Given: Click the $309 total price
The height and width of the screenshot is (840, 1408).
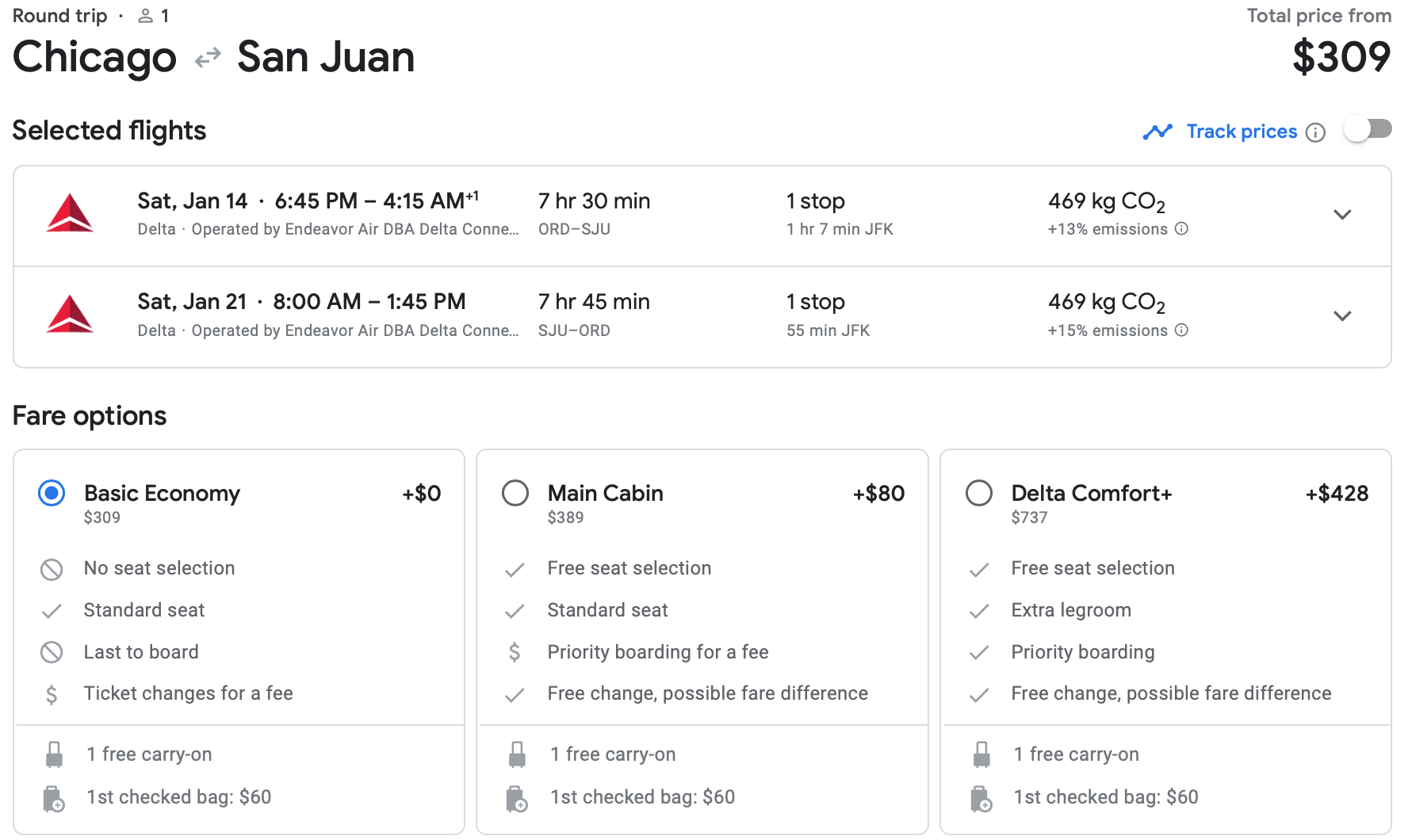Looking at the screenshot, I should point(1341,57).
